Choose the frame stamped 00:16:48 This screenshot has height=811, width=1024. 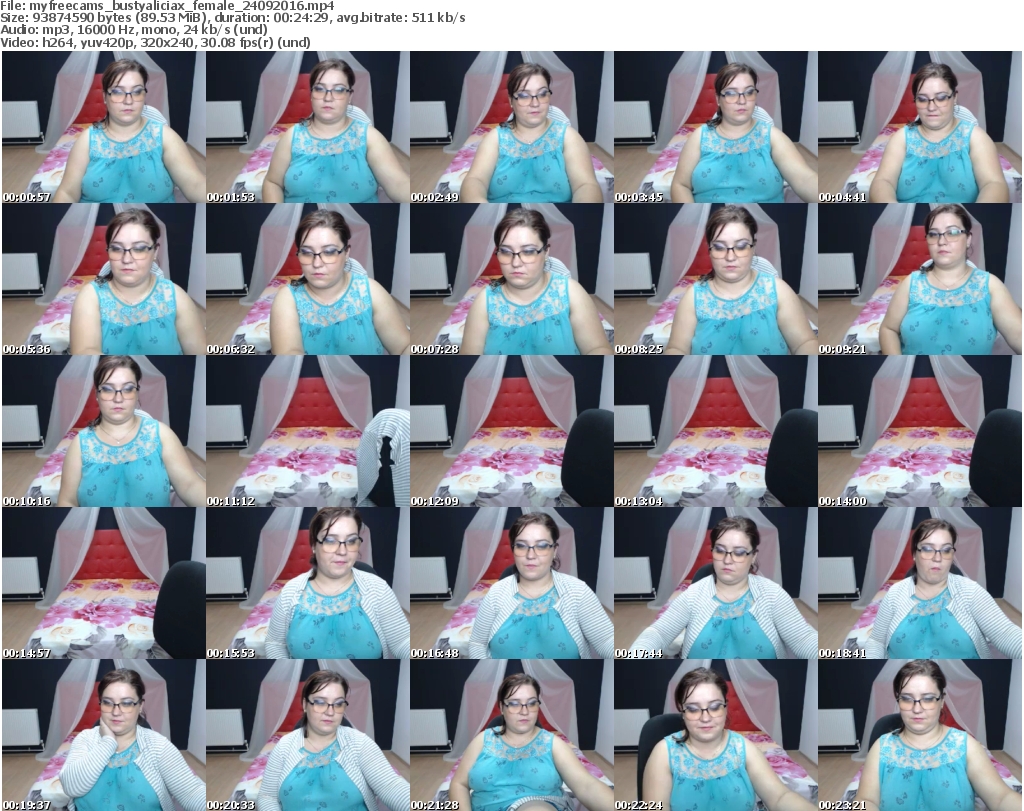512,583
